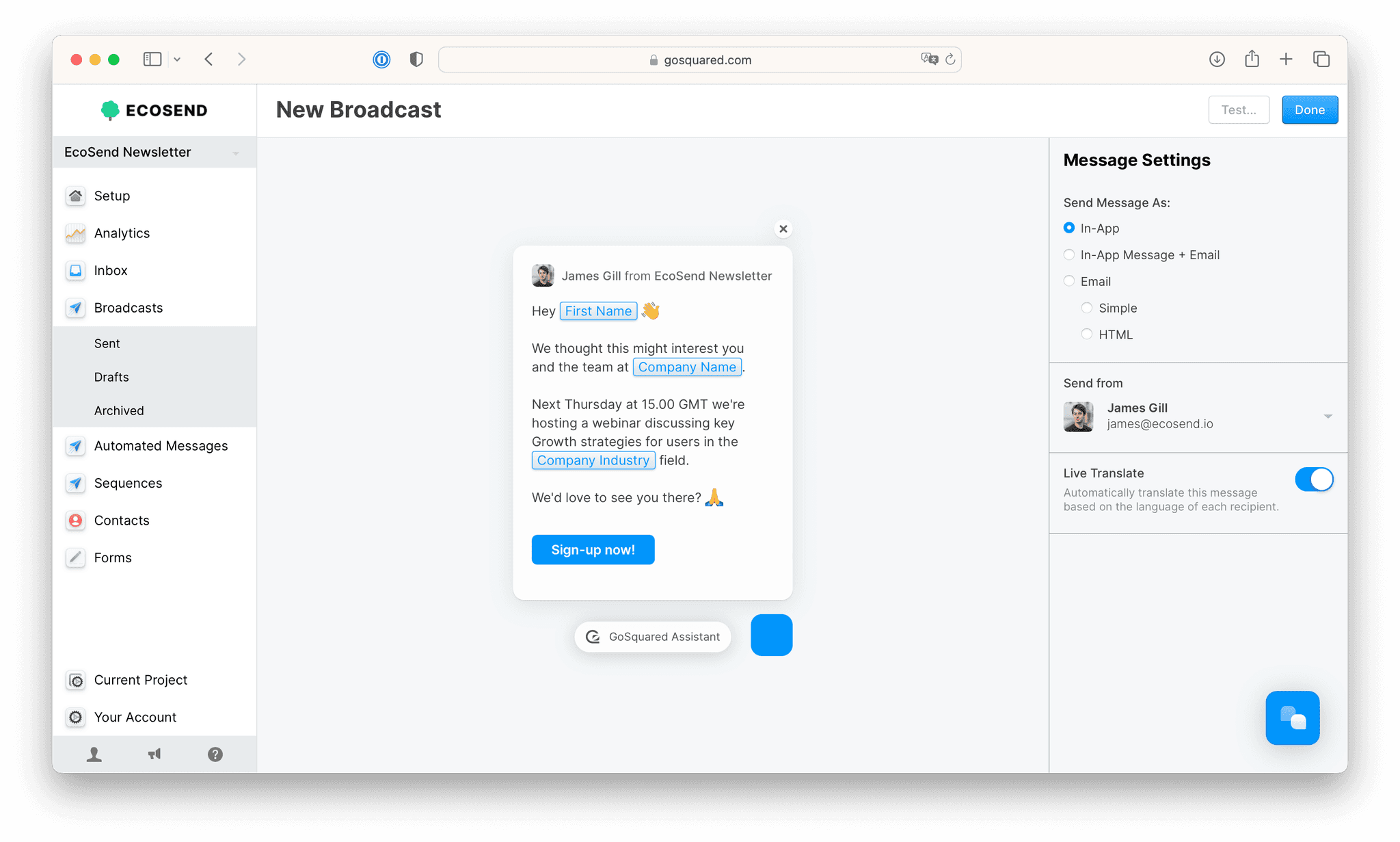Click the blue square launcher below preview
The width and height of the screenshot is (1400, 842).
(x=772, y=635)
